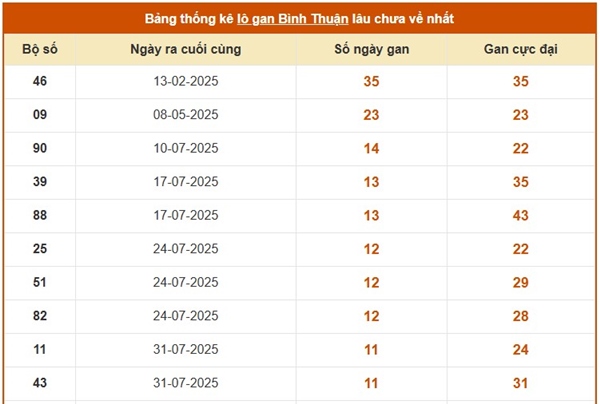The height and width of the screenshot is (404, 600).
Task: Click number 90 in the Bộ số column
Action: [x=40, y=149]
